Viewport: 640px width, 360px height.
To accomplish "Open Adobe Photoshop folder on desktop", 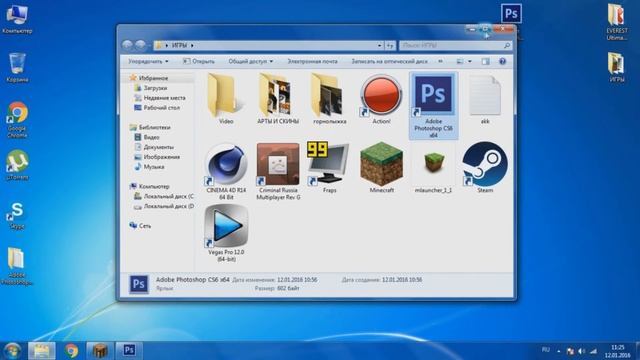I will point(16,266).
